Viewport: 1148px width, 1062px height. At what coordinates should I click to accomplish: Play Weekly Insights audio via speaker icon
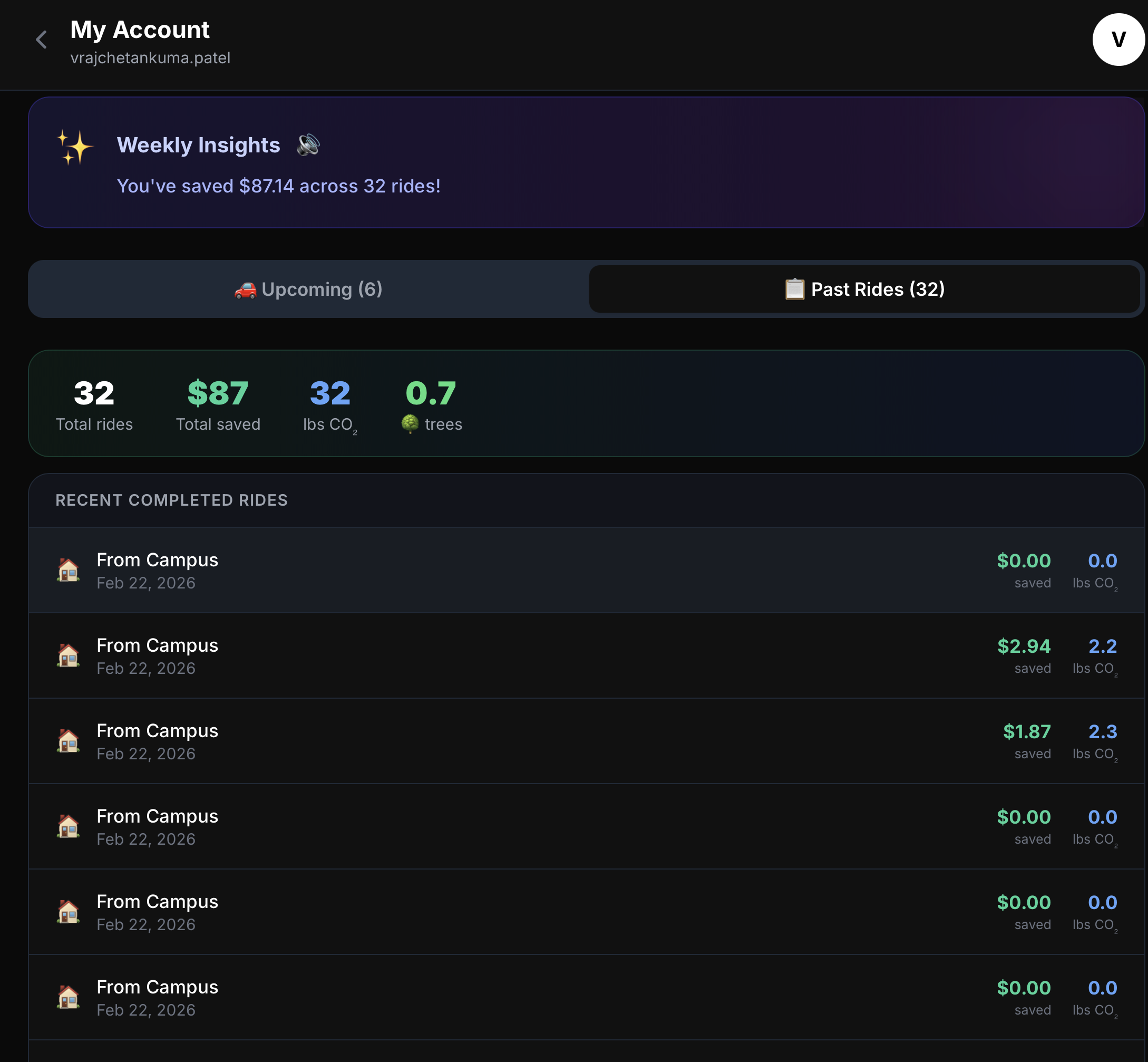tap(308, 145)
